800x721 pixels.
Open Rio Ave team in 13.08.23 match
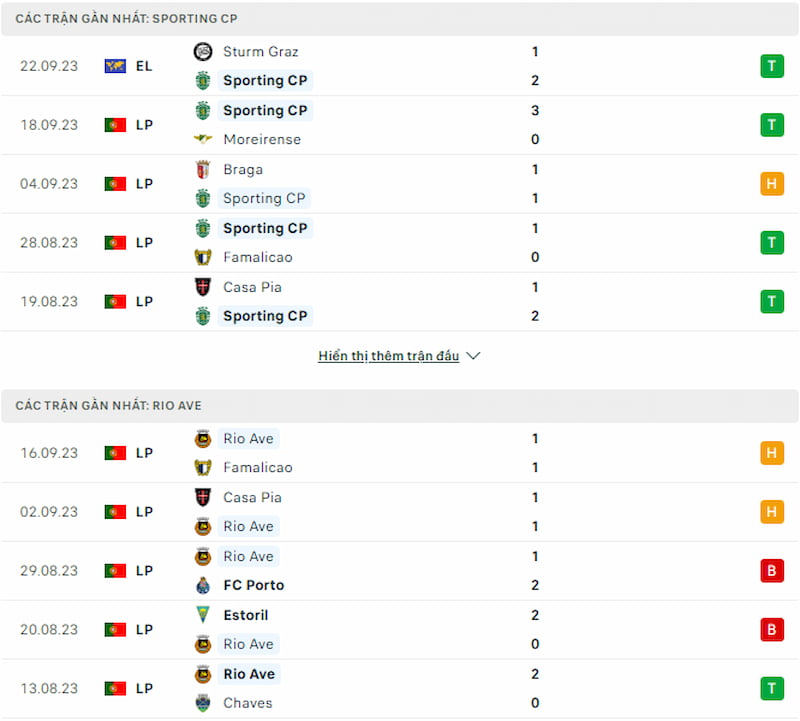pyautogui.click(x=249, y=674)
